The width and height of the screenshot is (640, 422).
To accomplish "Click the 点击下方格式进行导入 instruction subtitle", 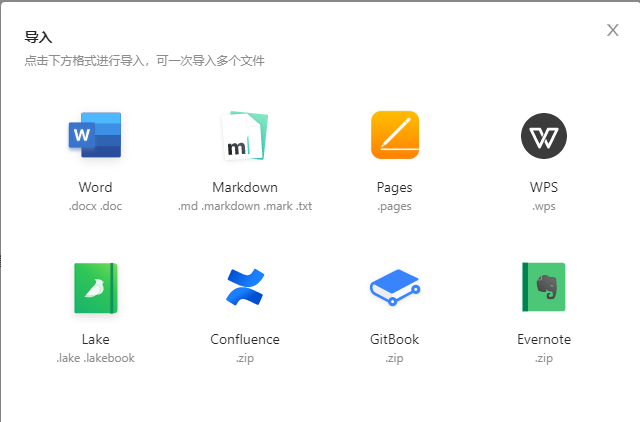I will (144, 61).
